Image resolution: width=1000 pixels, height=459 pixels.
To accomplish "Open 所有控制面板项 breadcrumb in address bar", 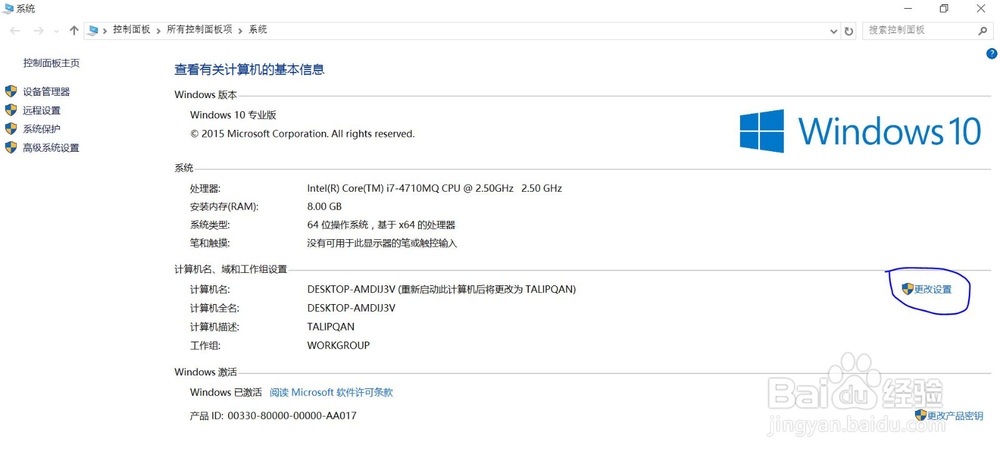I will (200, 30).
